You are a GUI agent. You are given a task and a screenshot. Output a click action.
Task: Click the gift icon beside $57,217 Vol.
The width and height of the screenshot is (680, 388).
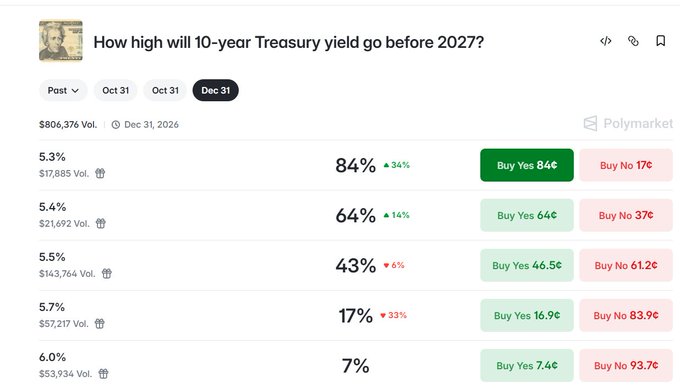pyautogui.click(x=100, y=324)
